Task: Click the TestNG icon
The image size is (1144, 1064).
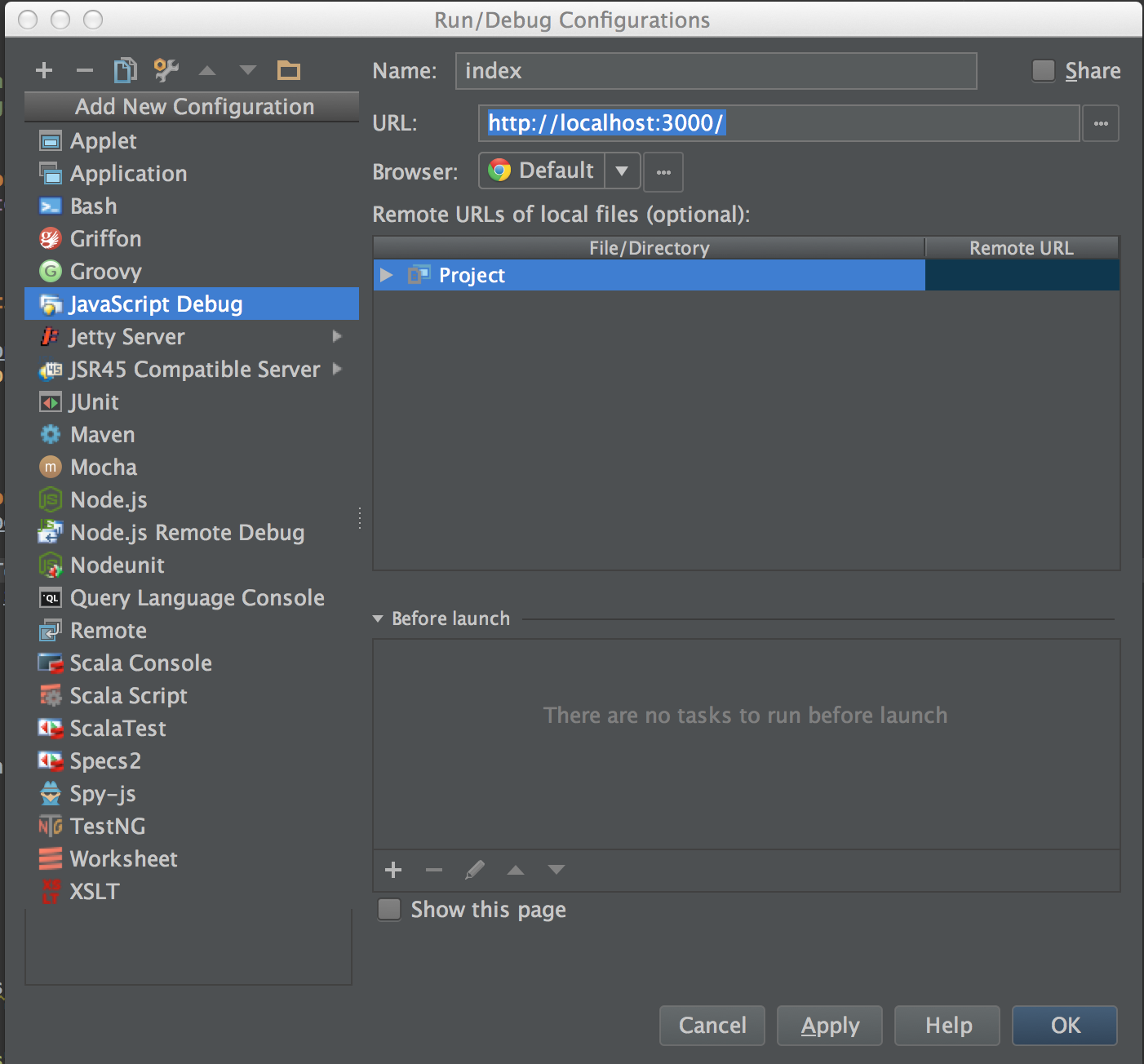Action: (51, 827)
